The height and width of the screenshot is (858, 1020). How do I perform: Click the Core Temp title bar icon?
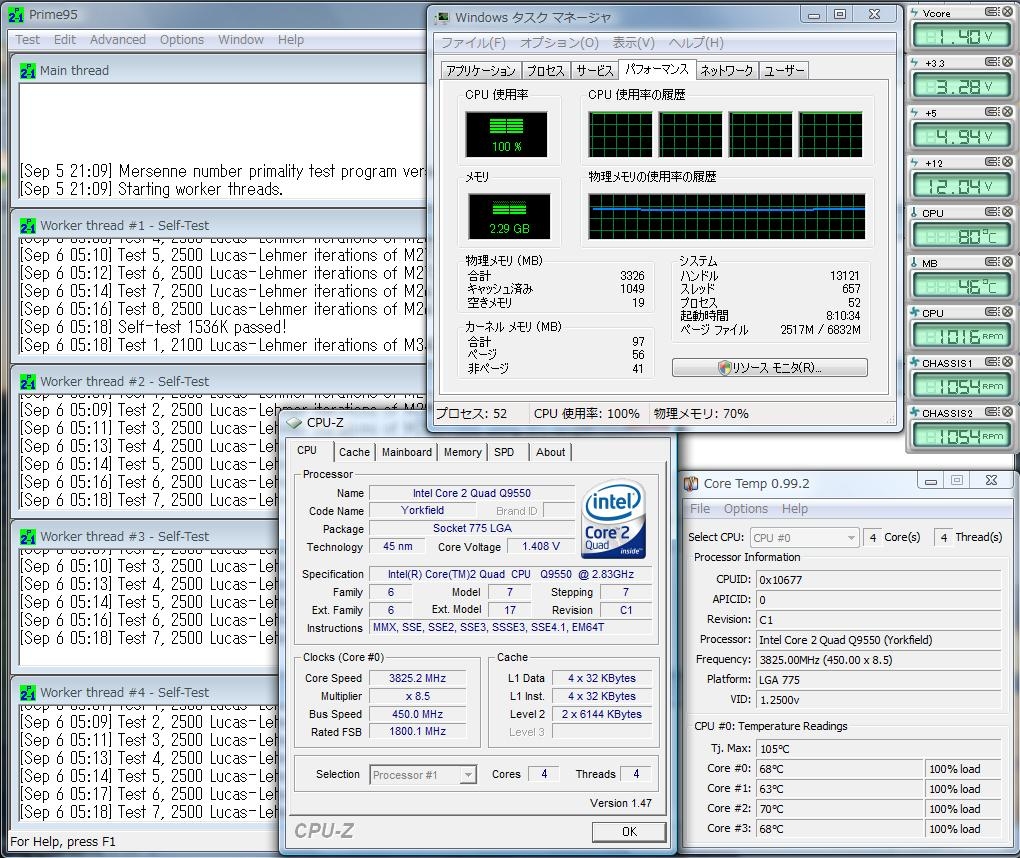[691, 483]
